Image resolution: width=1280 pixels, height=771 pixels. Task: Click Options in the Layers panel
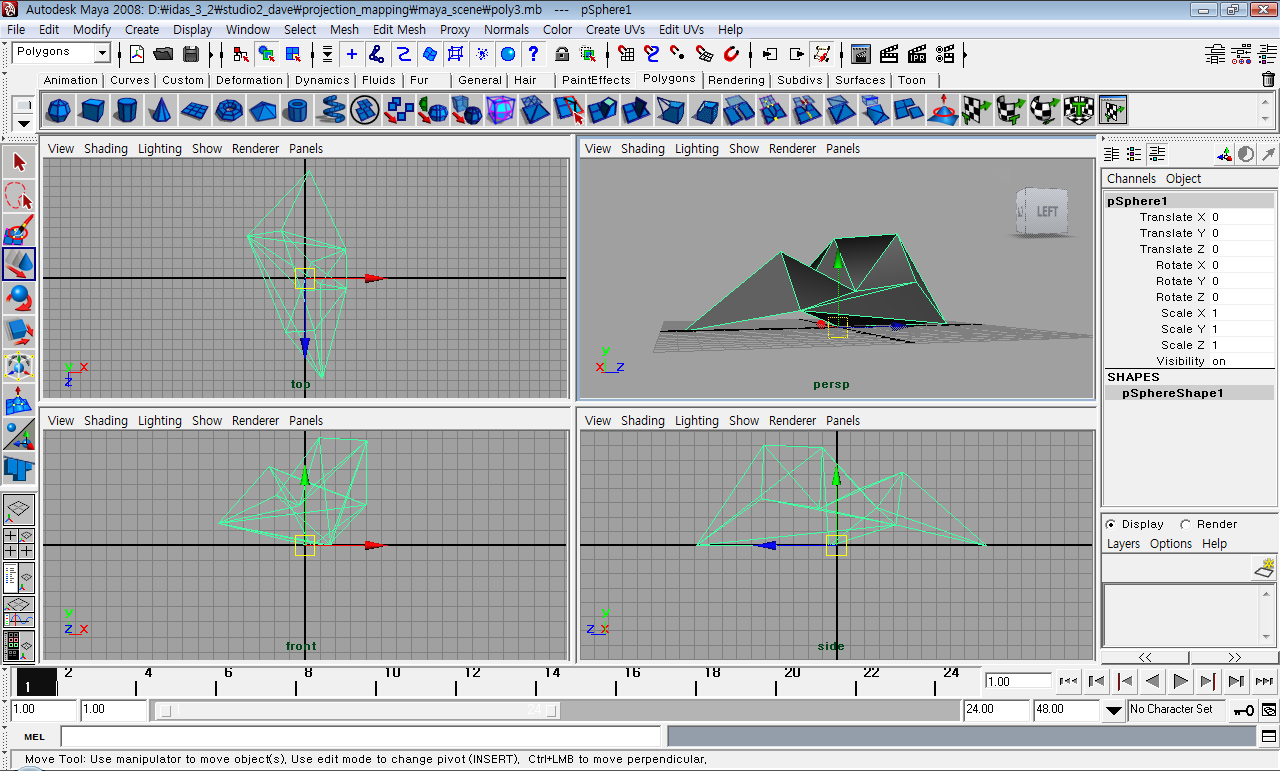coord(1170,543)
